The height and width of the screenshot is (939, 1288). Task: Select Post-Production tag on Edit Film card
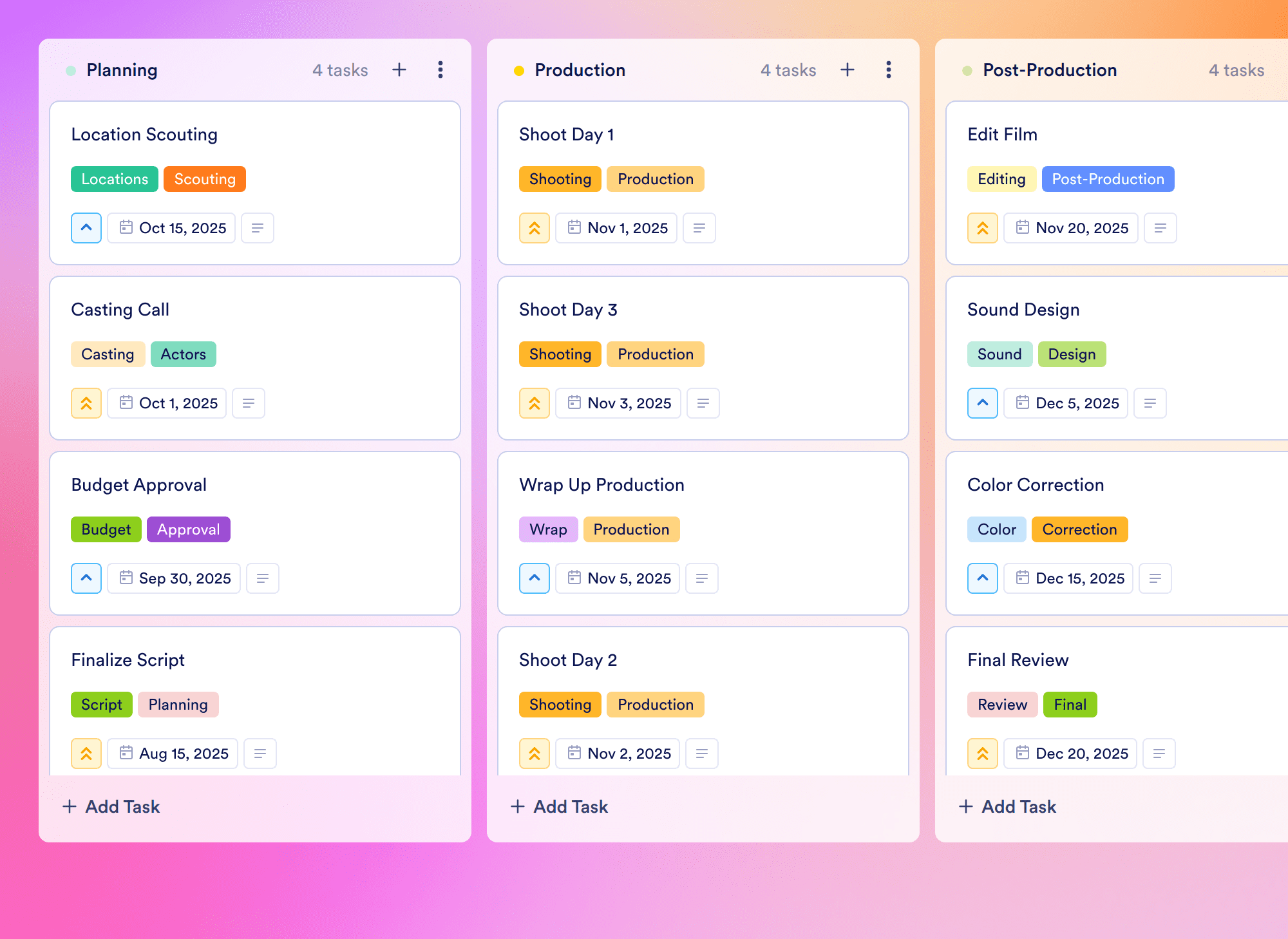click(x=1108, y=179)
